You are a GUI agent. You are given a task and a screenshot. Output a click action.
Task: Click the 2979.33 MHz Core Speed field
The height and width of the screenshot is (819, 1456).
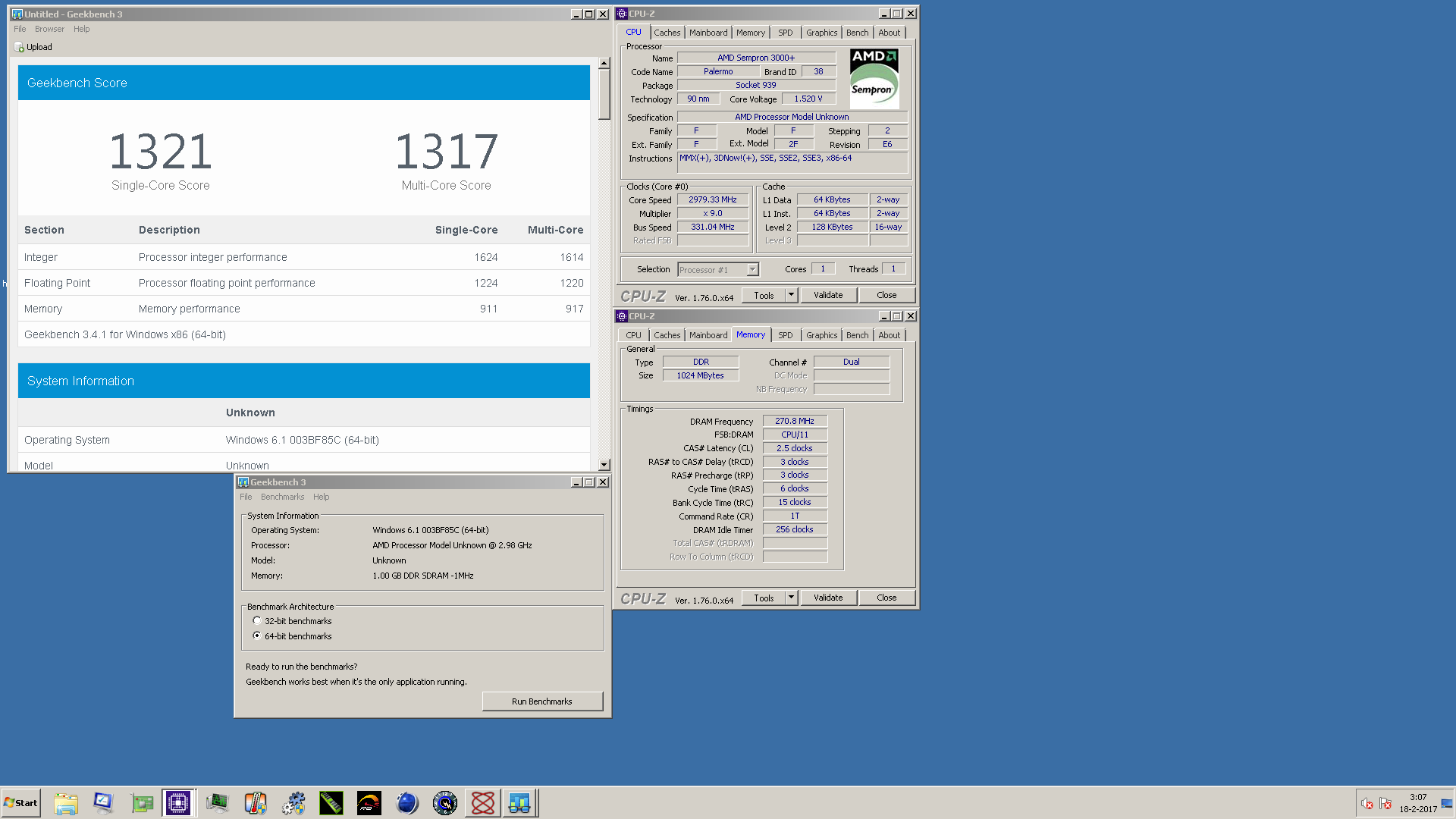(x=712, y=200)
